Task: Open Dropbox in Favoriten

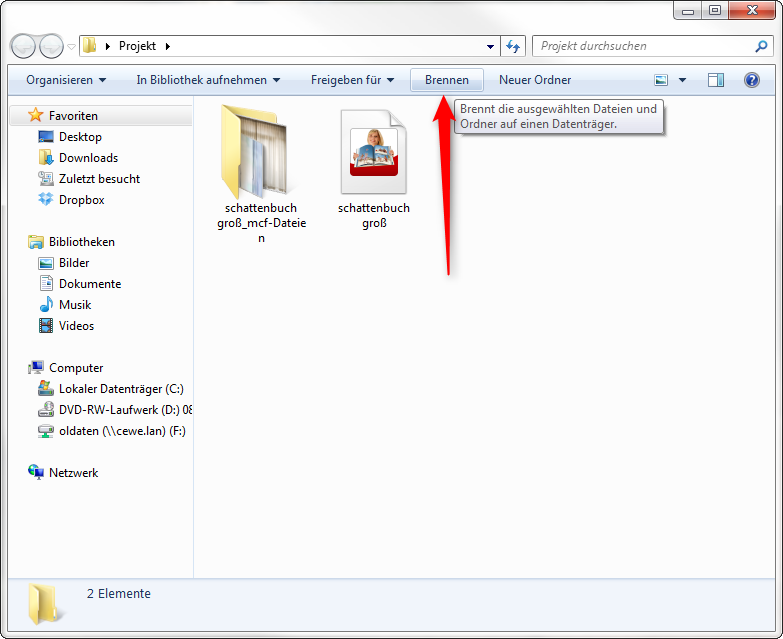Action: (81, 200)
